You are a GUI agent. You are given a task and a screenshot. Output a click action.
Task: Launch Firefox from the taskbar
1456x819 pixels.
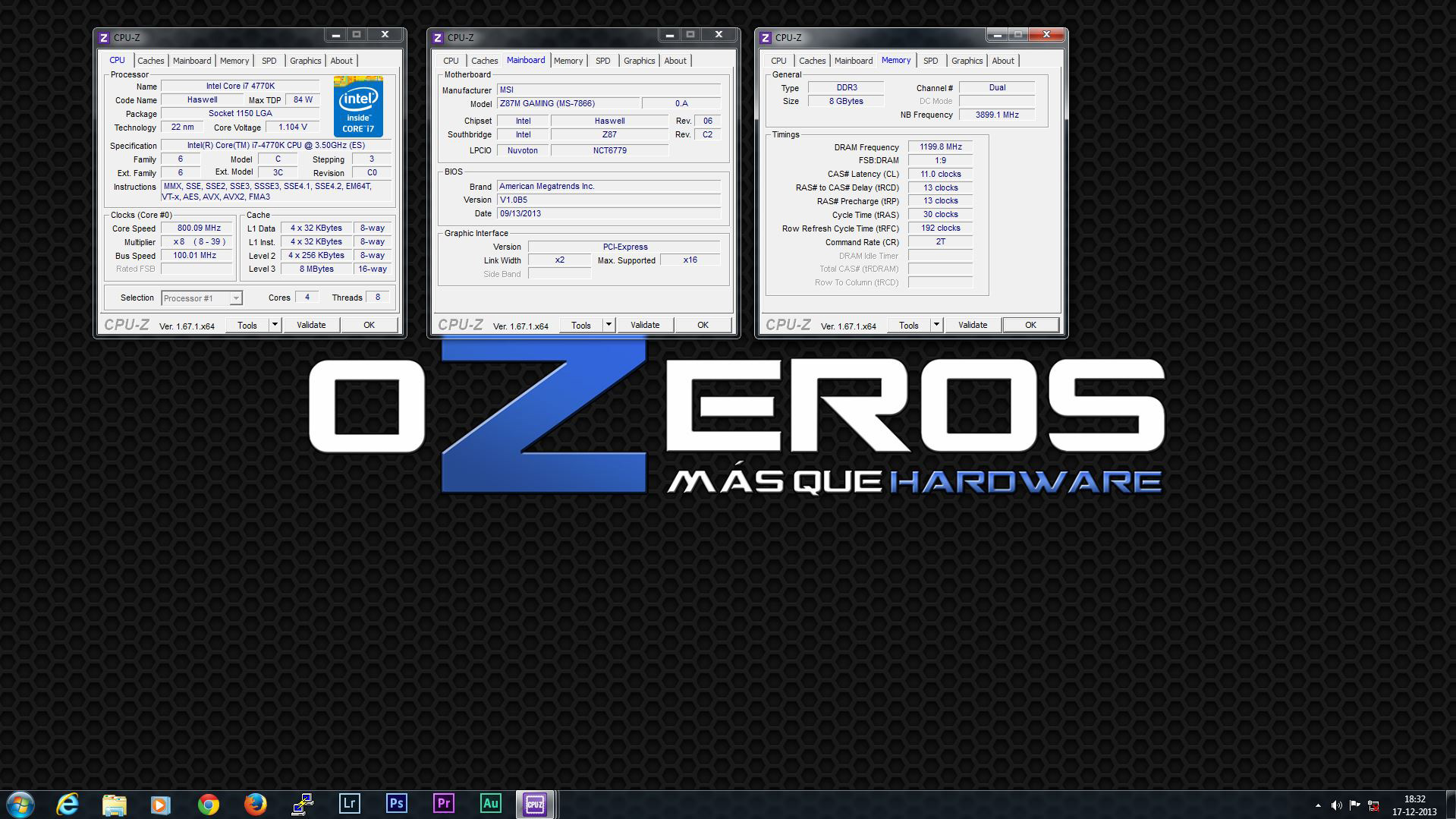[x=256, y=804]
